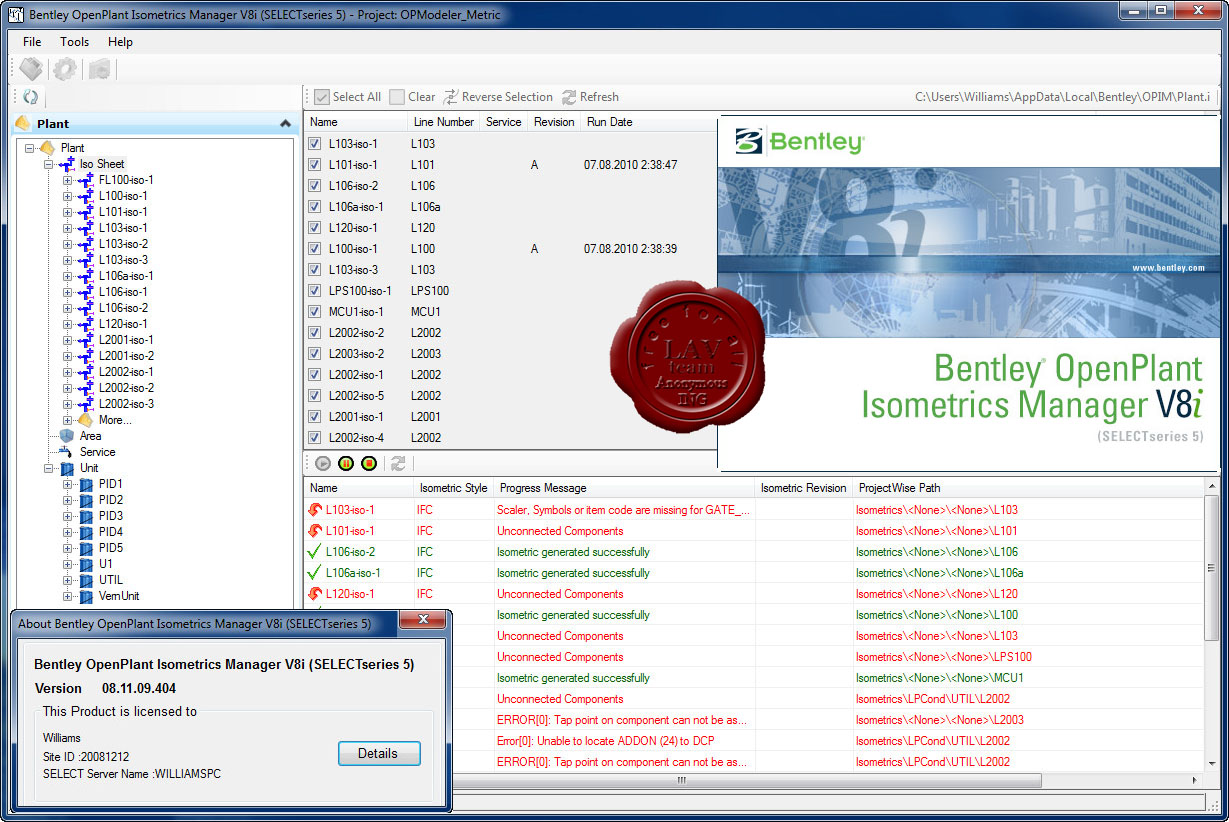1229x822 pixels.
Task: Click the Plant node icon in tree
Action: [x=47, y=148]
